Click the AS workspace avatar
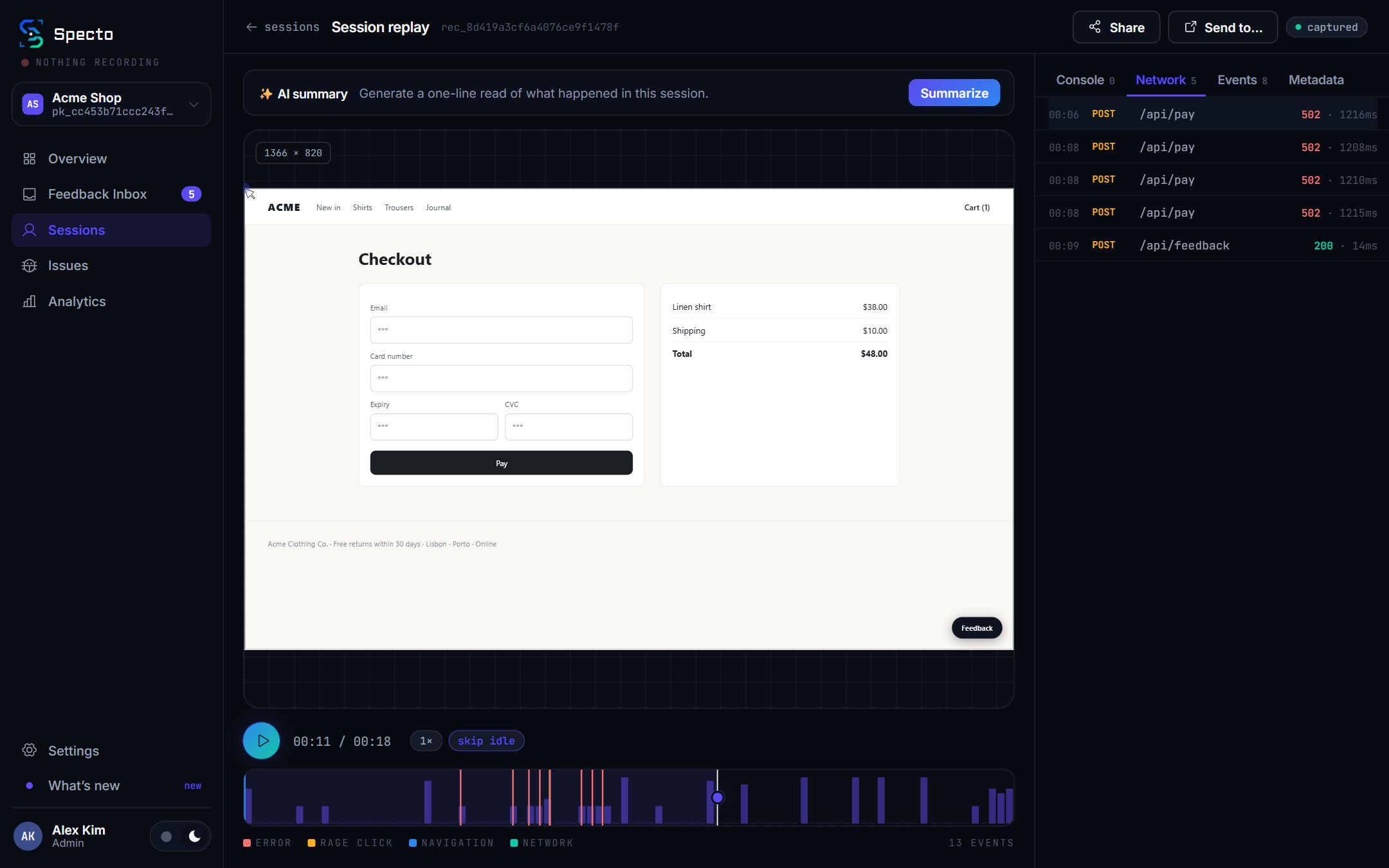Screen dimensions: 1389x868 coord(33,104)
